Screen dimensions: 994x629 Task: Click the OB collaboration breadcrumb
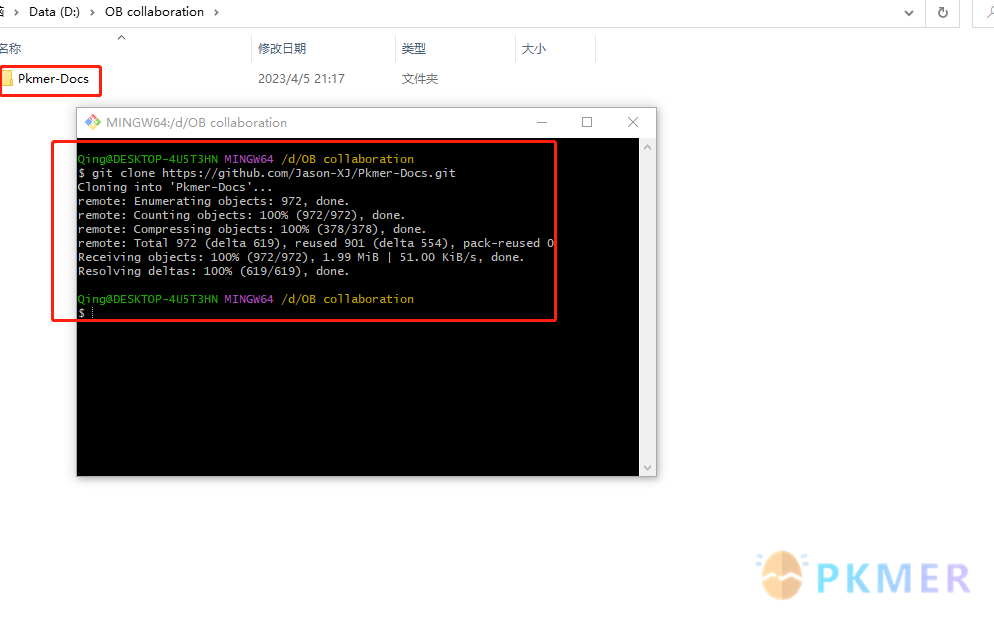[x=155, y=12]
